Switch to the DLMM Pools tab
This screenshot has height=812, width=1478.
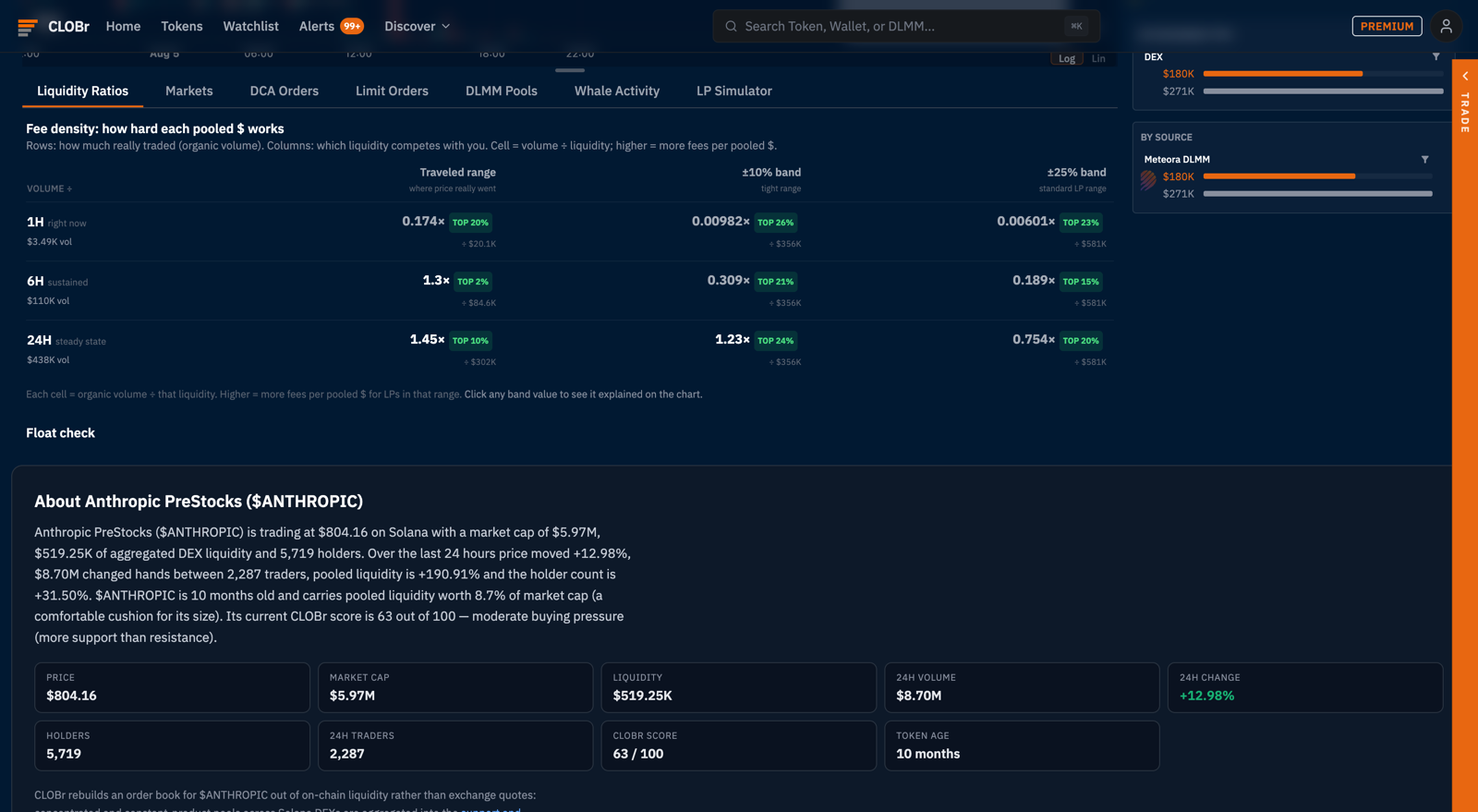[x=502, y=91]
